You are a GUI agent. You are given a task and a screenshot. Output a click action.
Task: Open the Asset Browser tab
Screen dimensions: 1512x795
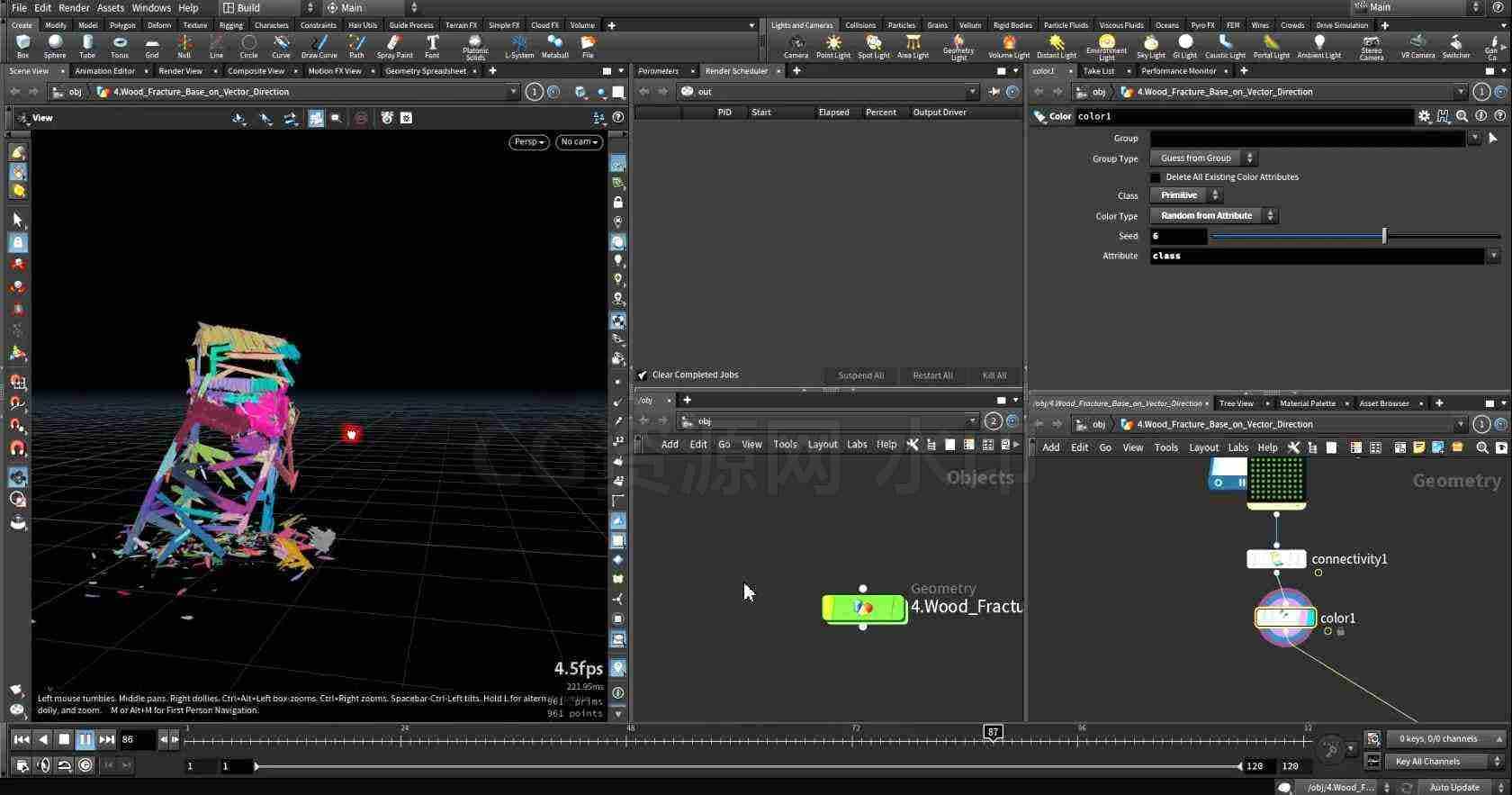pyautogui.click(x=1383, y=403)
